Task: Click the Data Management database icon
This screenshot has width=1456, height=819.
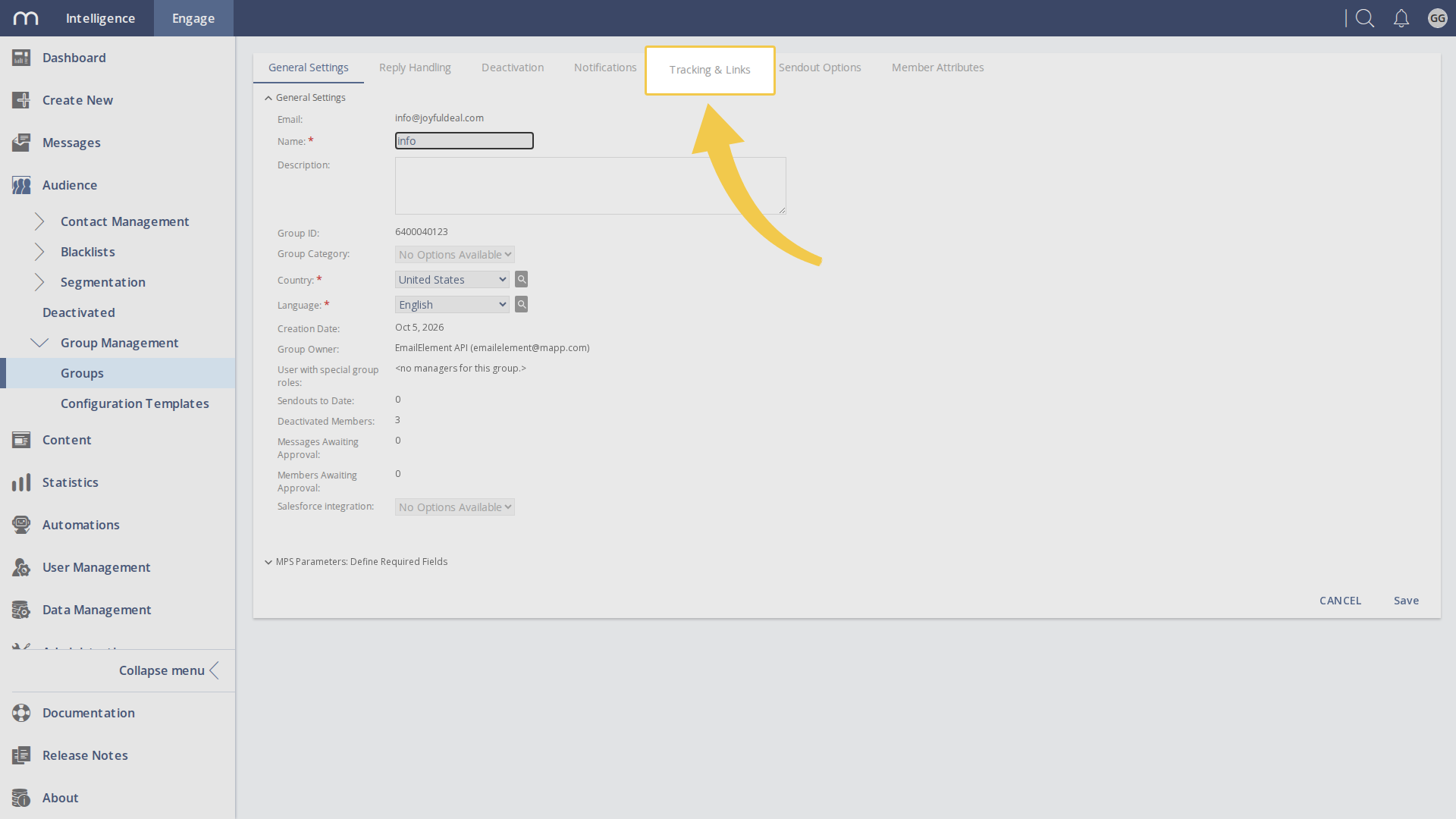Action: tap(21, 610)
